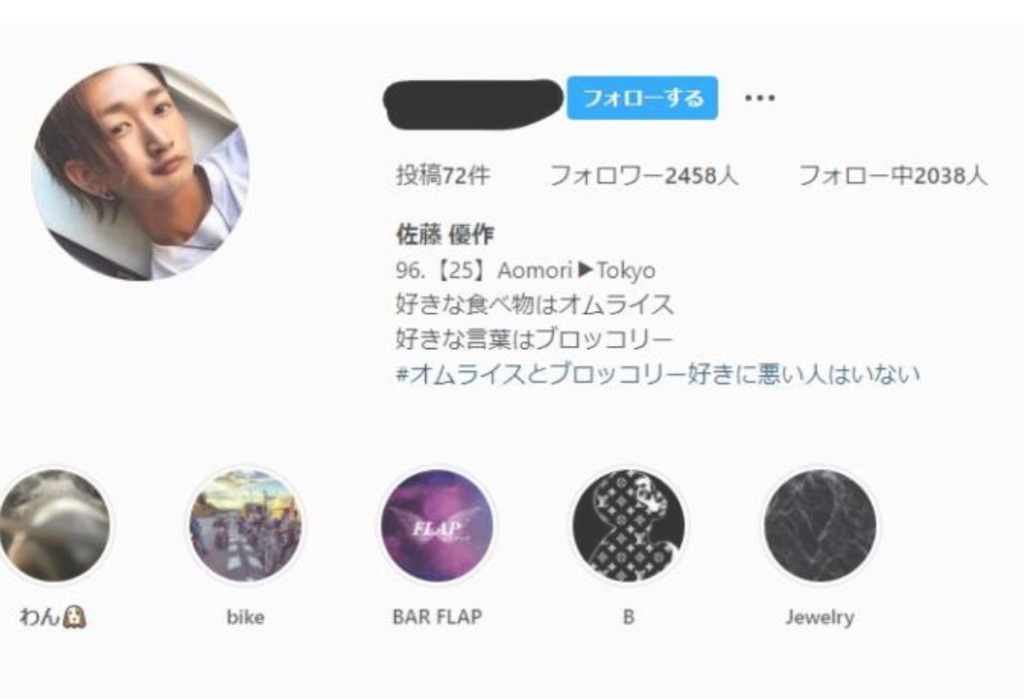The width and height of the screenshot is (1024, 699).
Task: Click the blue フォローする button
Action: [642, 98]
